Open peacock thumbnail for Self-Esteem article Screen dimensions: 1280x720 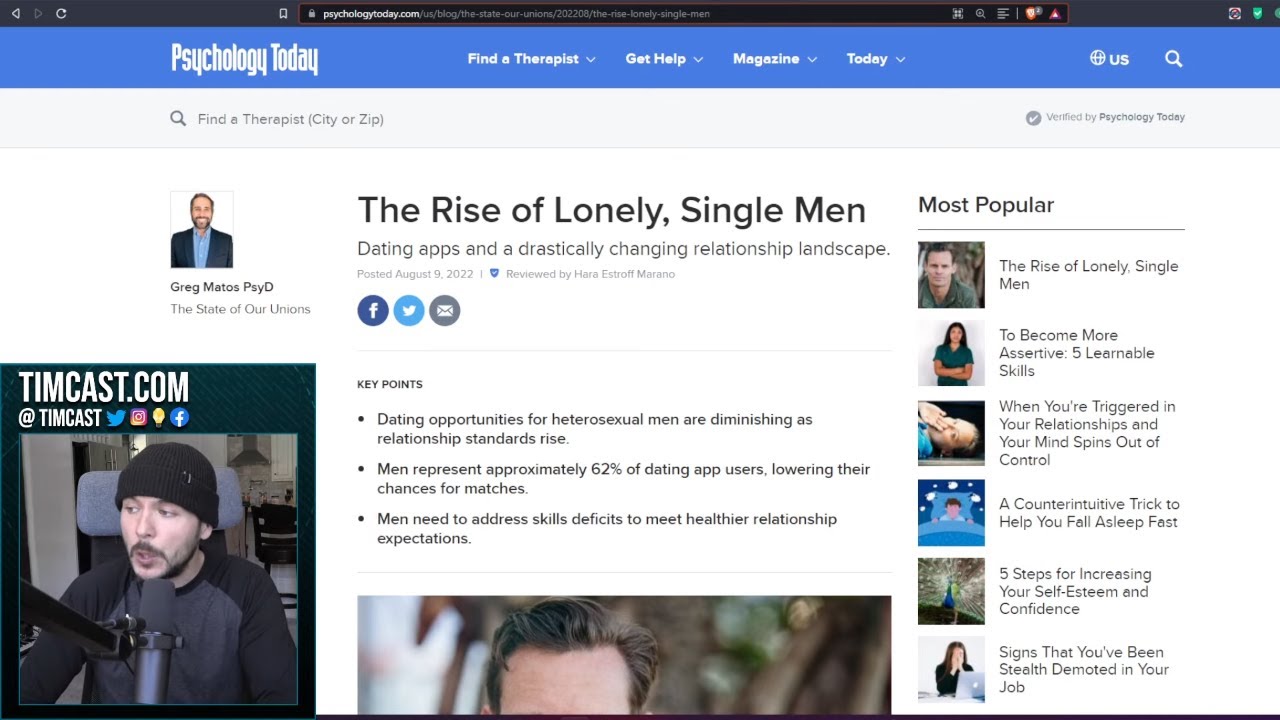[951, 591]
